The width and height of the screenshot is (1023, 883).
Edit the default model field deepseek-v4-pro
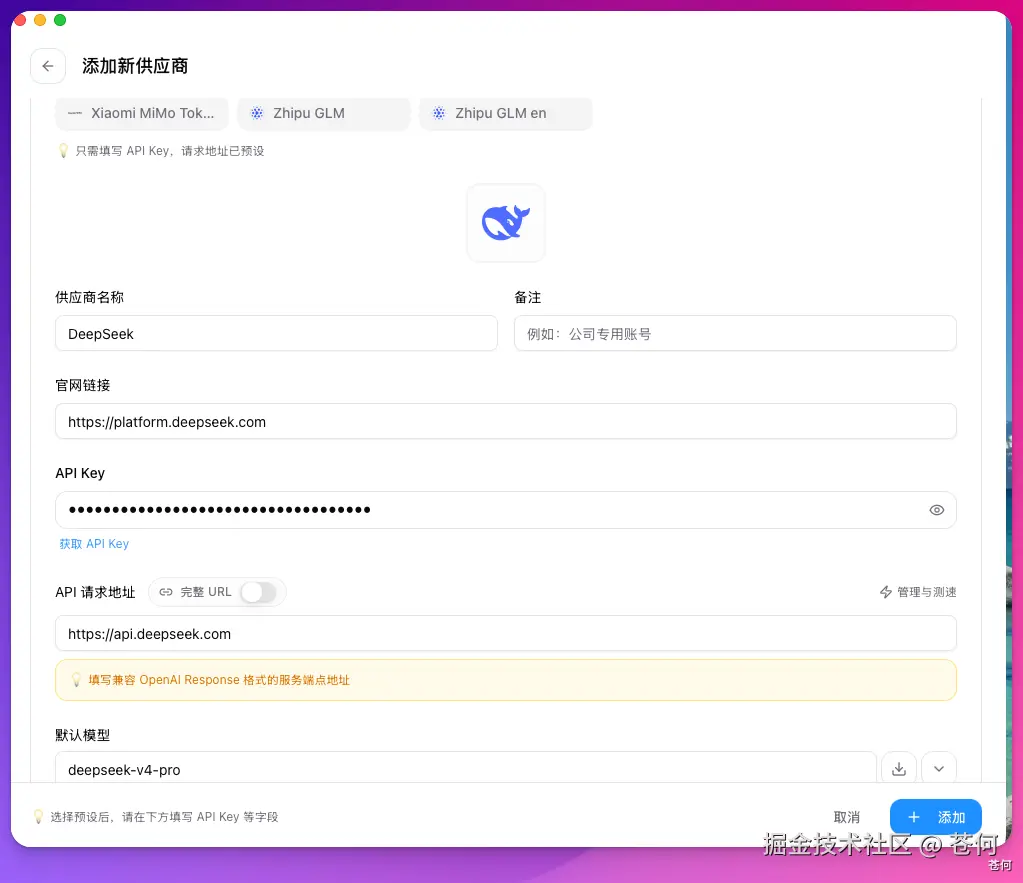465,769
